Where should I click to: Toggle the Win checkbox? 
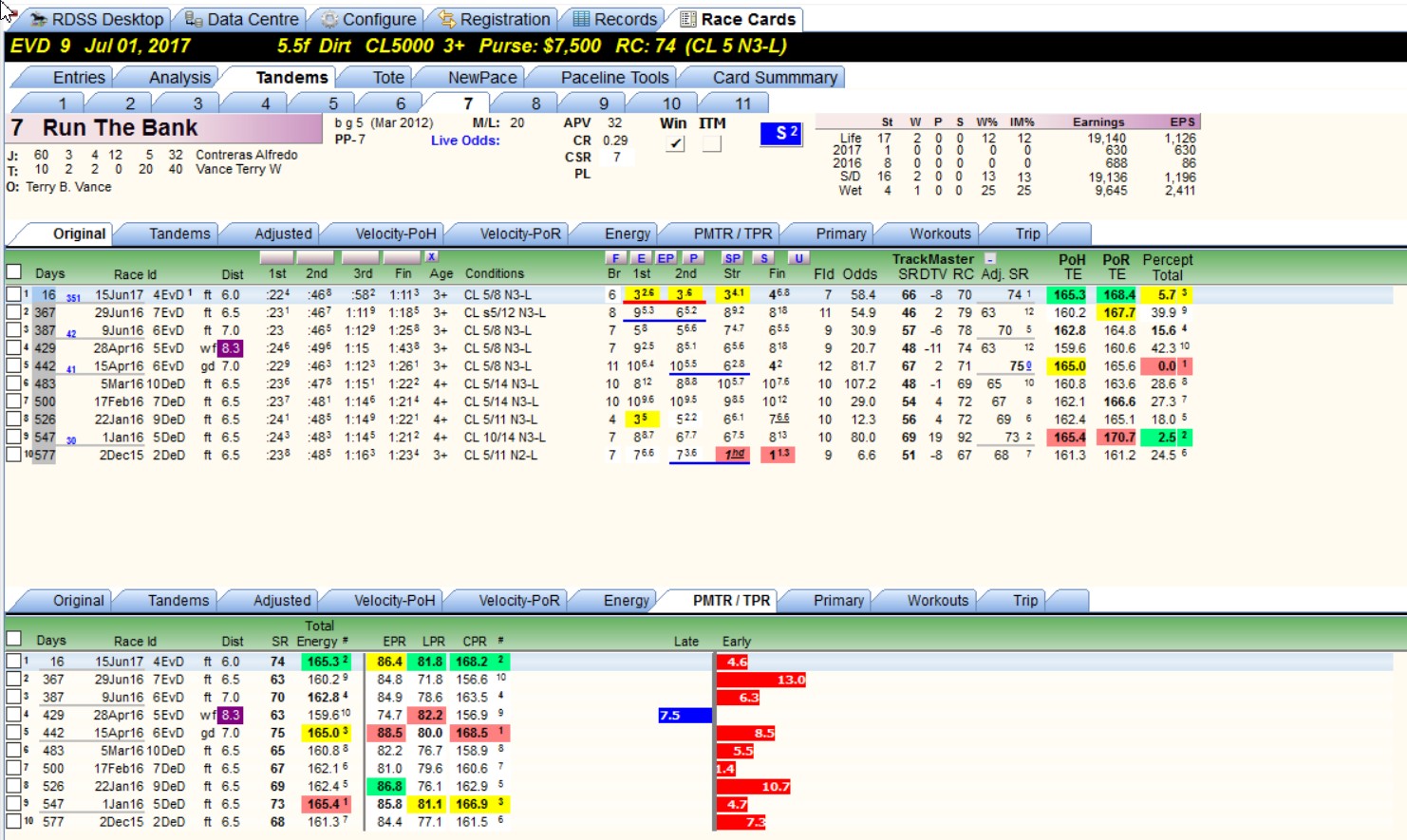click(675, 143)
